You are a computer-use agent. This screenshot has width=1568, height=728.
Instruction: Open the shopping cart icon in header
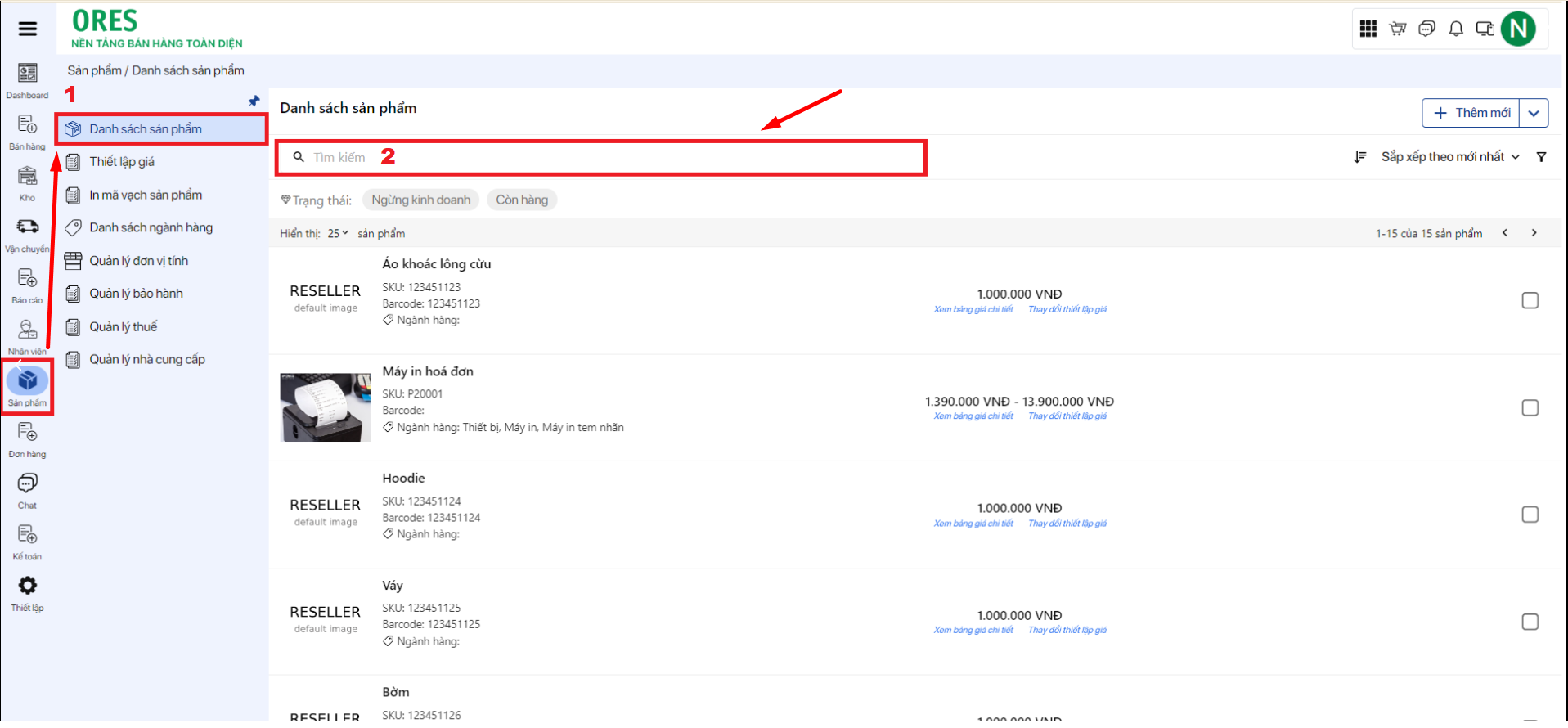pyautogui.click(x=1398, y=29)
